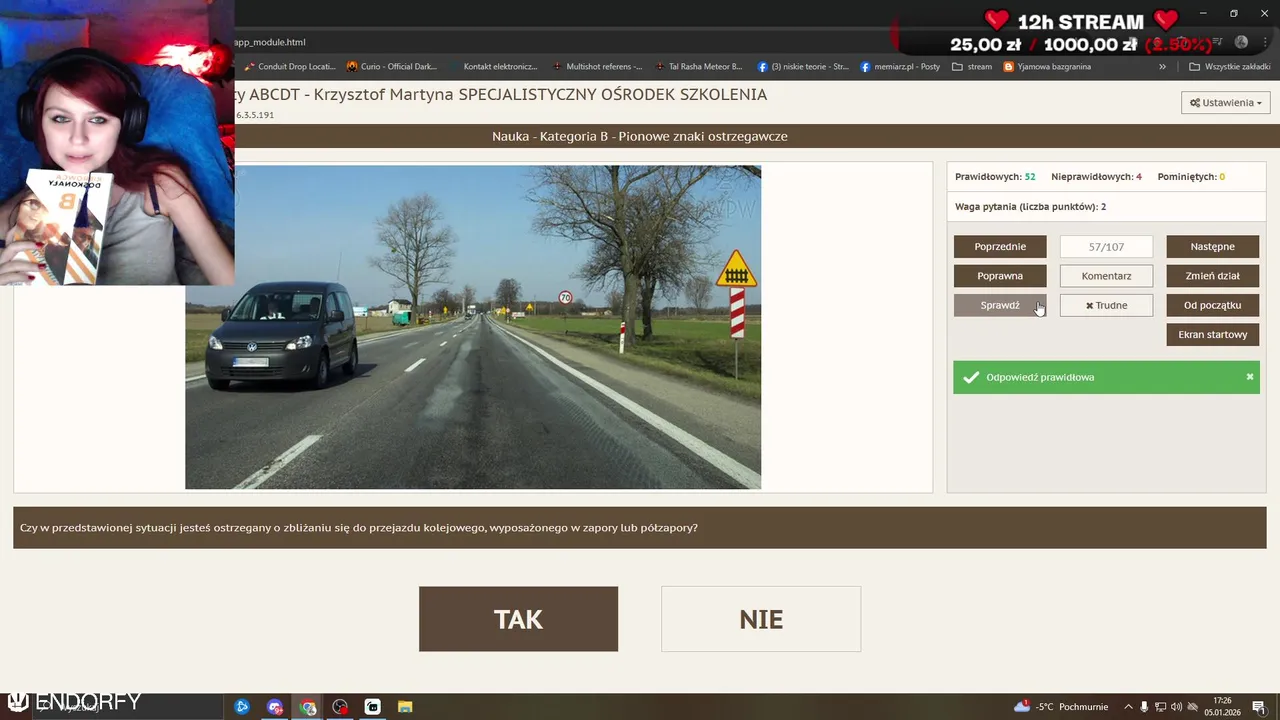Open the Yjamowa bazgranina bookmark
Image resolution: width=1280 pixels, height=720 pixels.
[x=1047, y=67]
